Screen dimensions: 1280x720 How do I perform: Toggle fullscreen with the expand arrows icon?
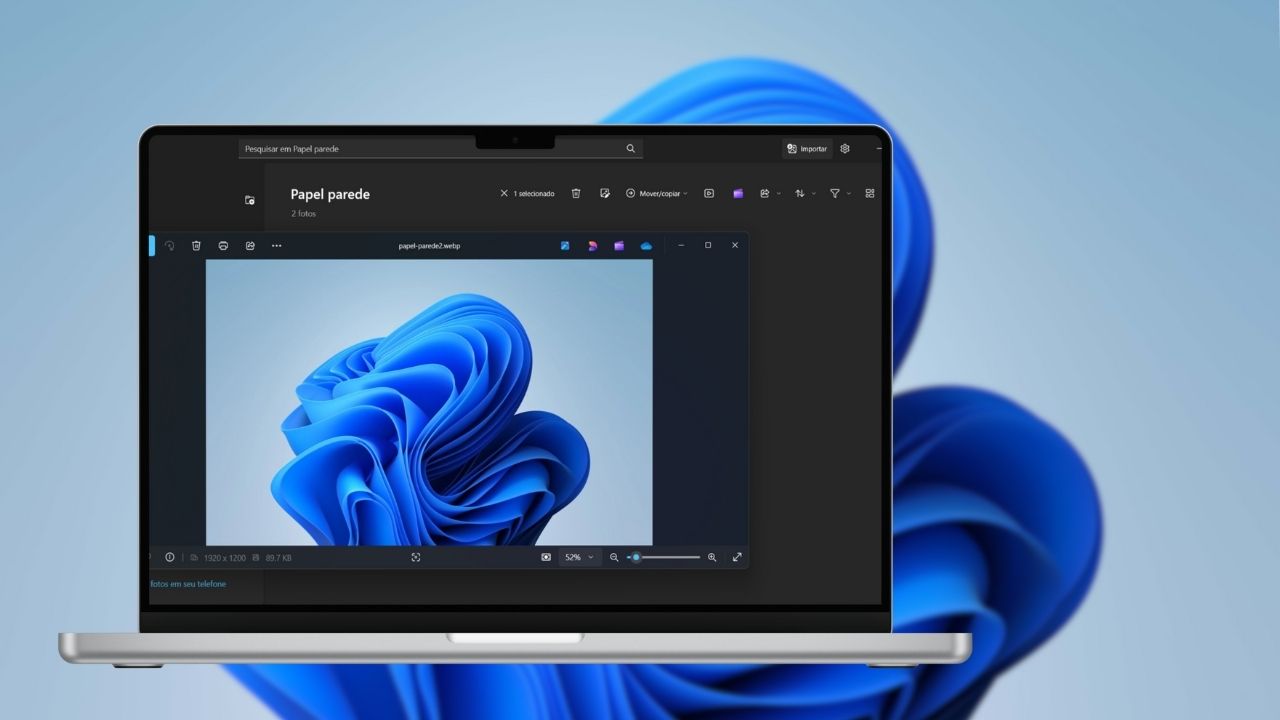click(737, 557)
